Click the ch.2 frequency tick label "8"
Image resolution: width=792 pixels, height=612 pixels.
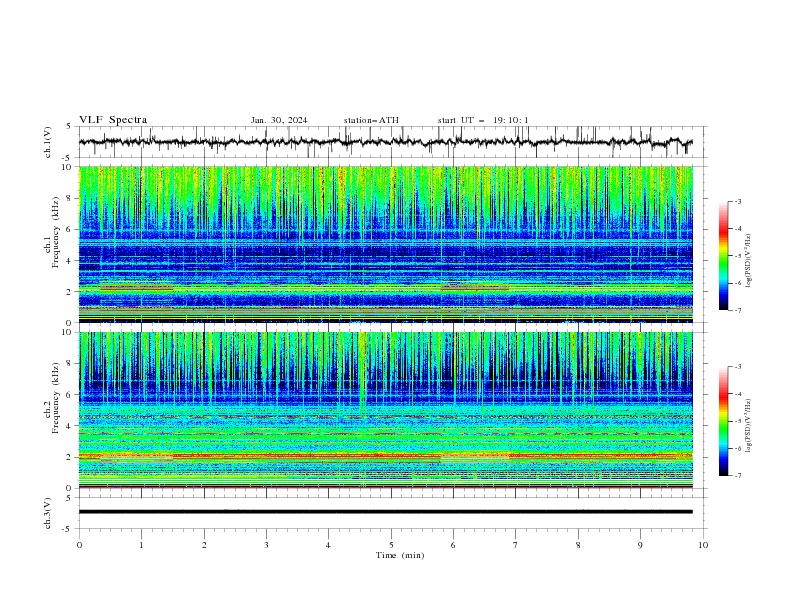(x=70, y=364)
